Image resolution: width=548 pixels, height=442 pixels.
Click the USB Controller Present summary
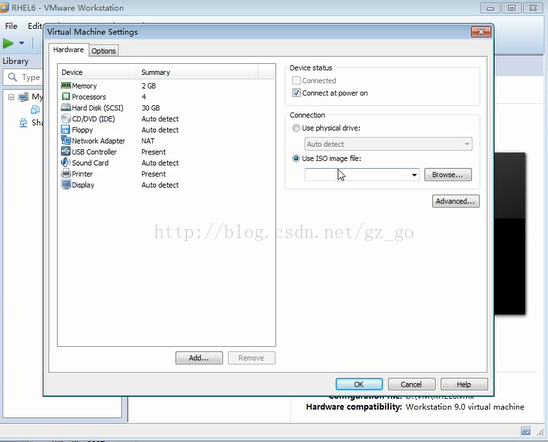[153, 152]
